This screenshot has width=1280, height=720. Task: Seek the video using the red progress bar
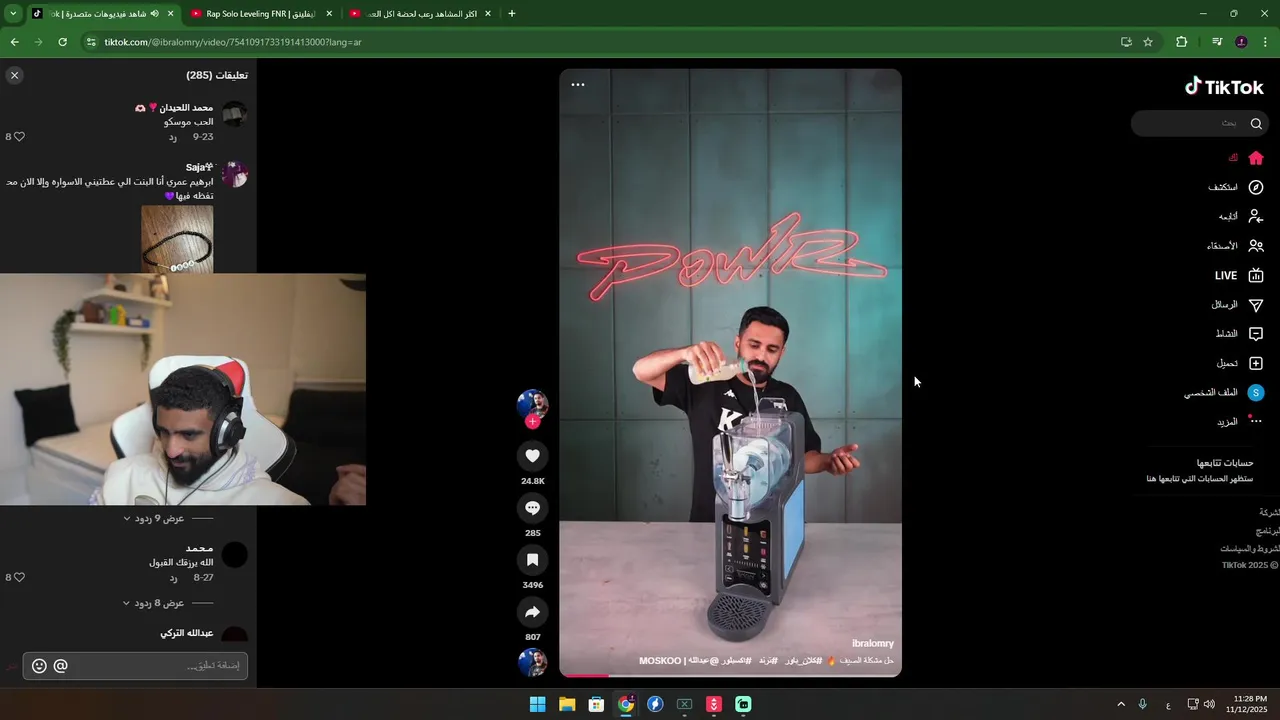[x=730, y=675]
